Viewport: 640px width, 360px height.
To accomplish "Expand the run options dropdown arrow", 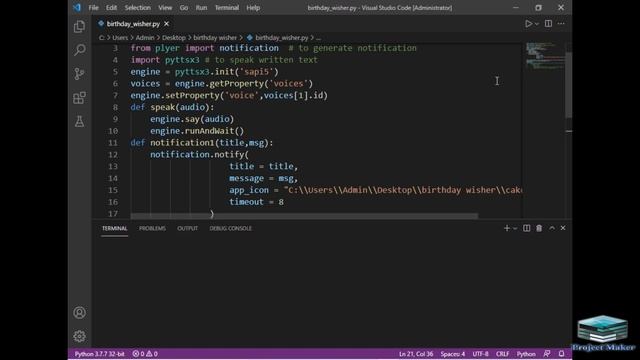I will pyautogui.click(x=537, y=24).
